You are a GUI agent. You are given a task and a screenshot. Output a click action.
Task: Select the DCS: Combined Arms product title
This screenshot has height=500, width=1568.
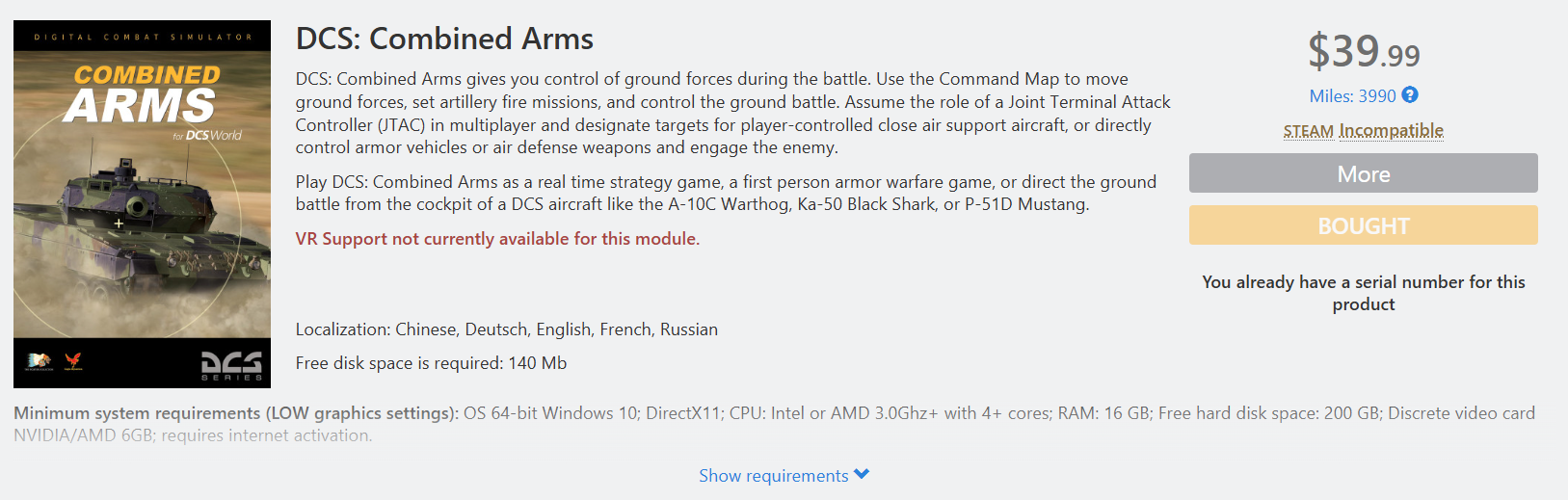444,39
